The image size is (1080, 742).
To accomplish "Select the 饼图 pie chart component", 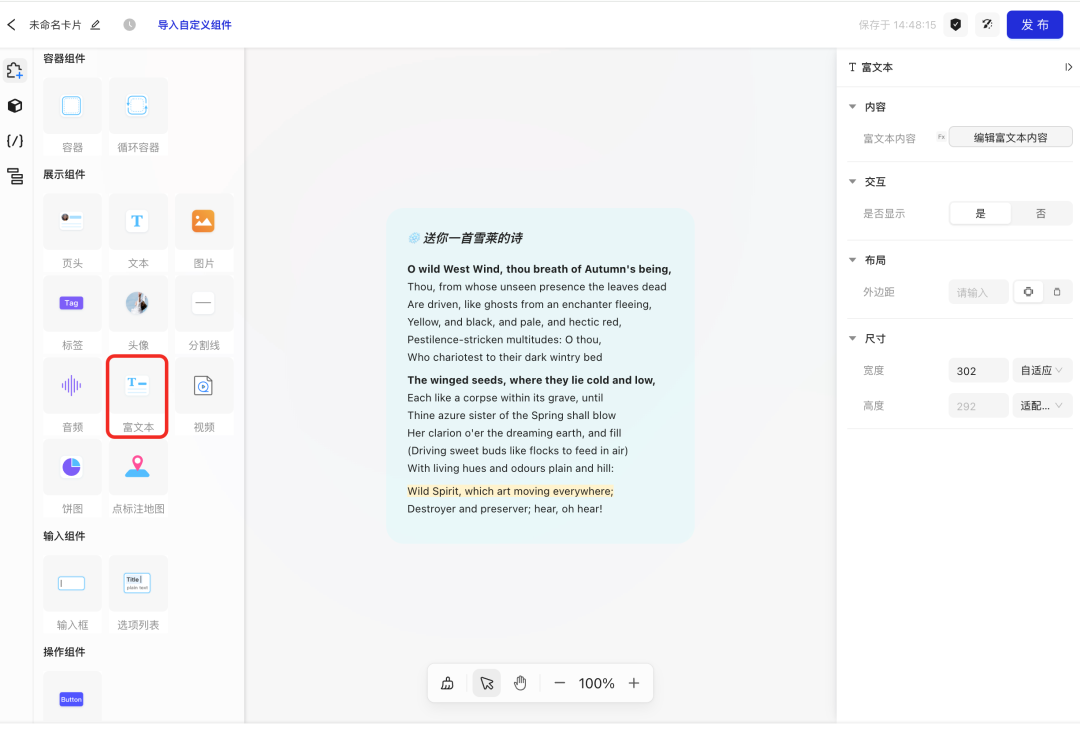I will [72, 478].
